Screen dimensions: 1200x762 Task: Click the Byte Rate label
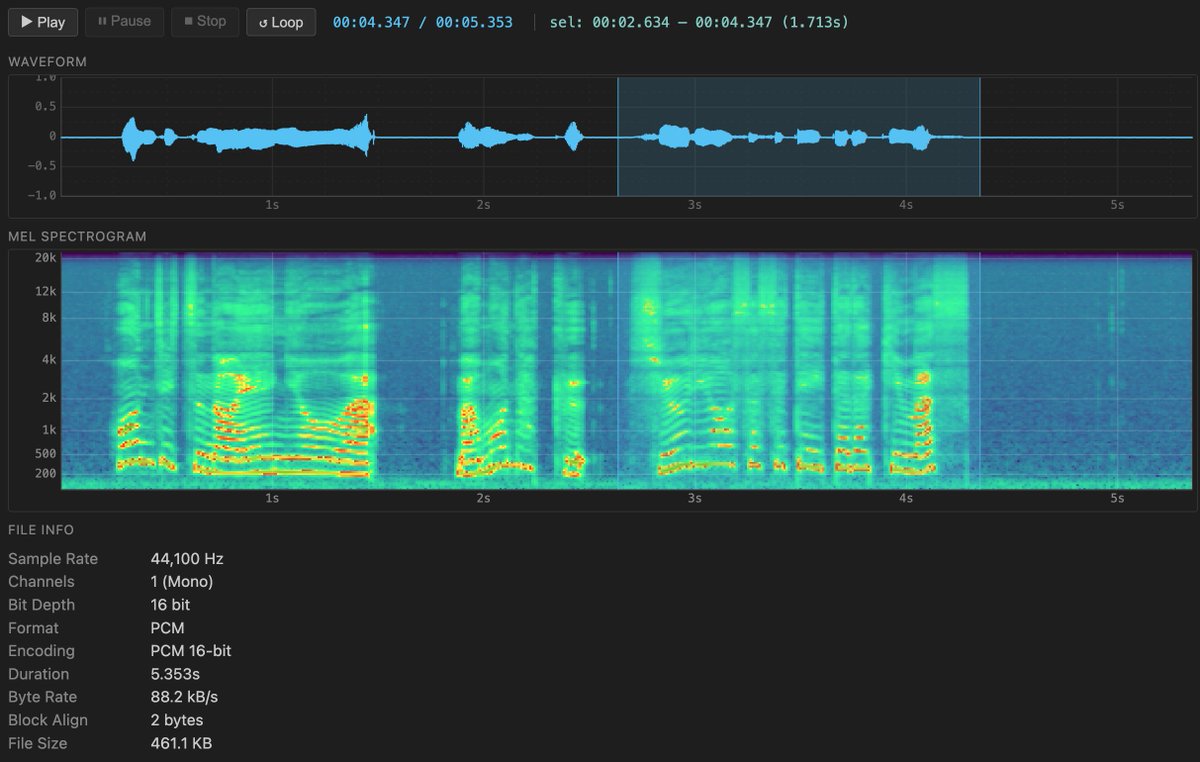tap(42, 697)
